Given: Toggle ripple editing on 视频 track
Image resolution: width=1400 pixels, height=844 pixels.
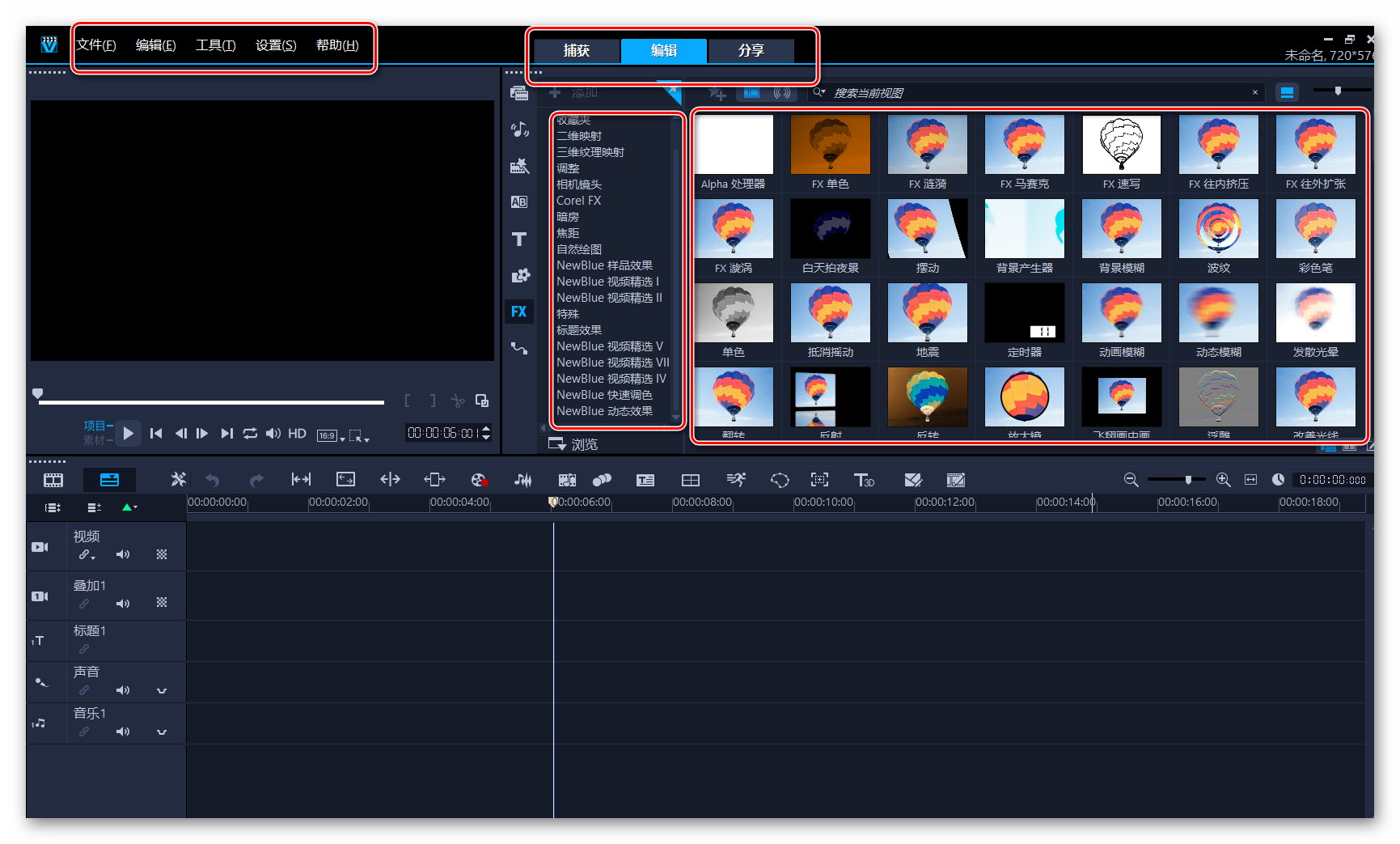Looking at the screenshot, I should [x=87, y=555].
